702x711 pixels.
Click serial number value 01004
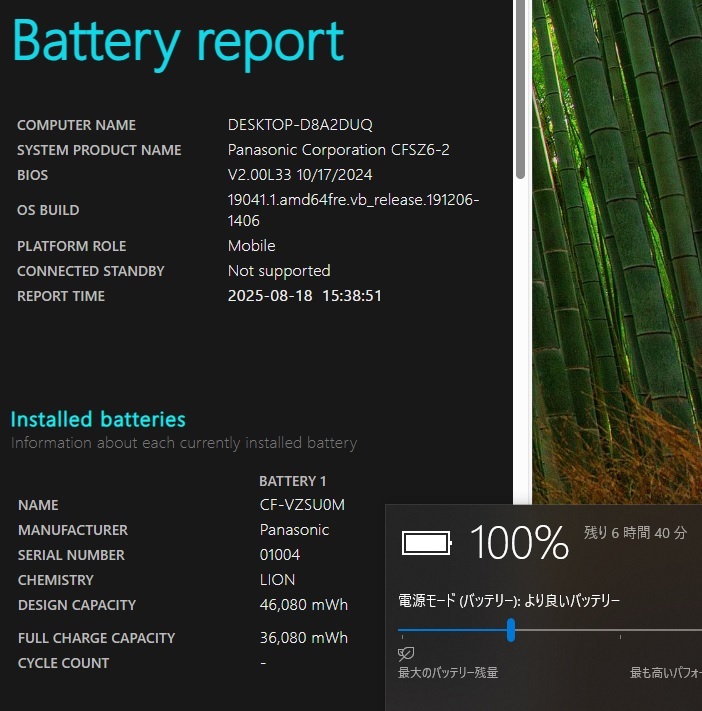(x=280, y=555)
